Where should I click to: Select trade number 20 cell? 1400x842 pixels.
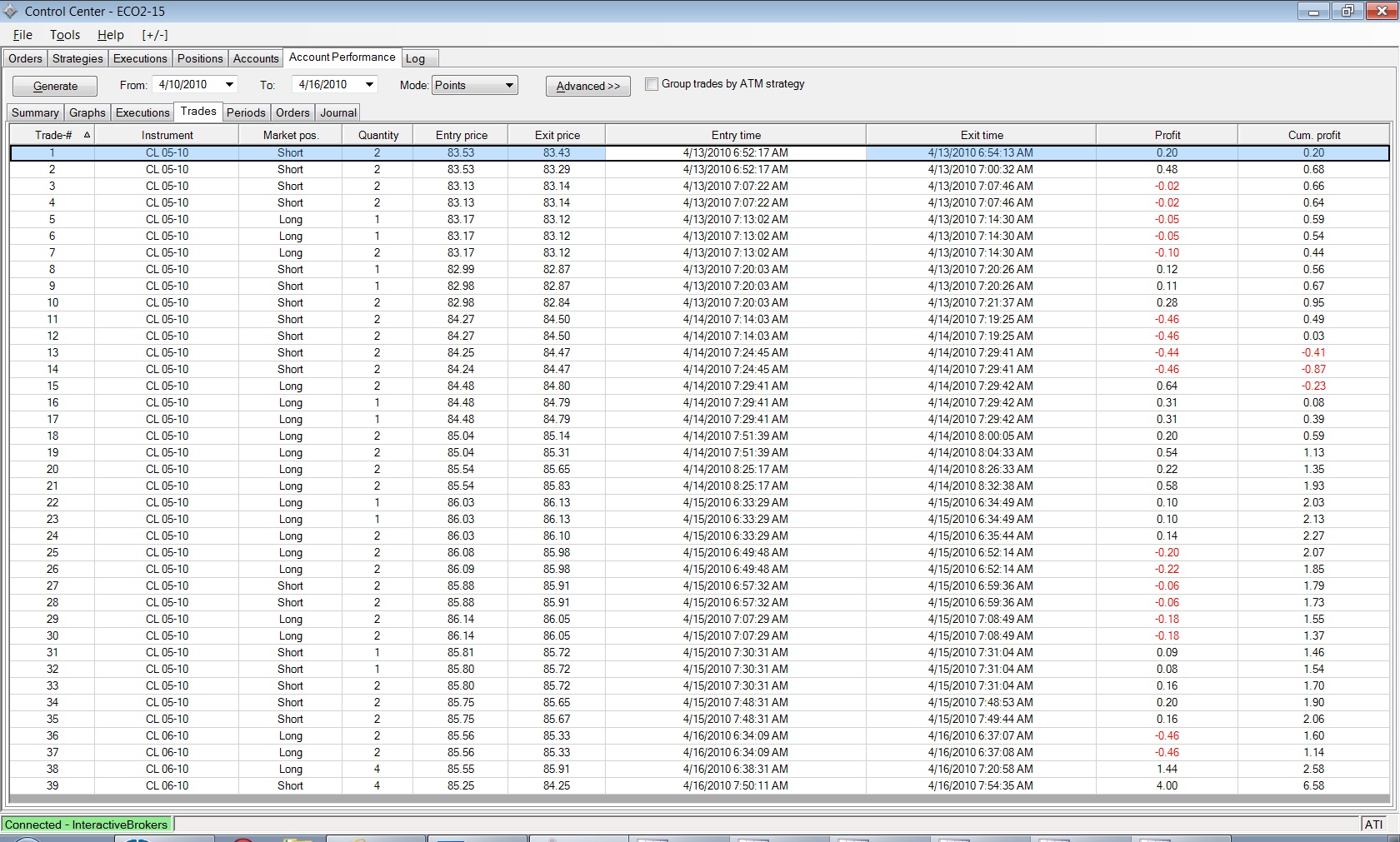[52, 469]
